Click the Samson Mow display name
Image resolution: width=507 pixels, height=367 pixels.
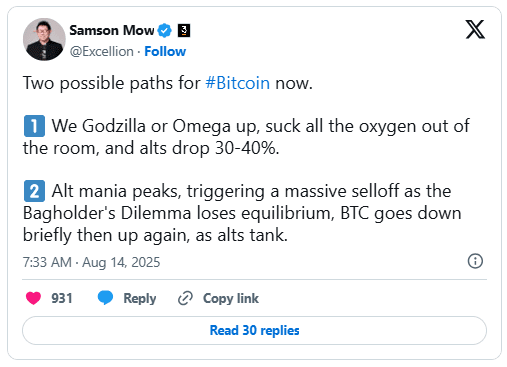pos(112,30)
